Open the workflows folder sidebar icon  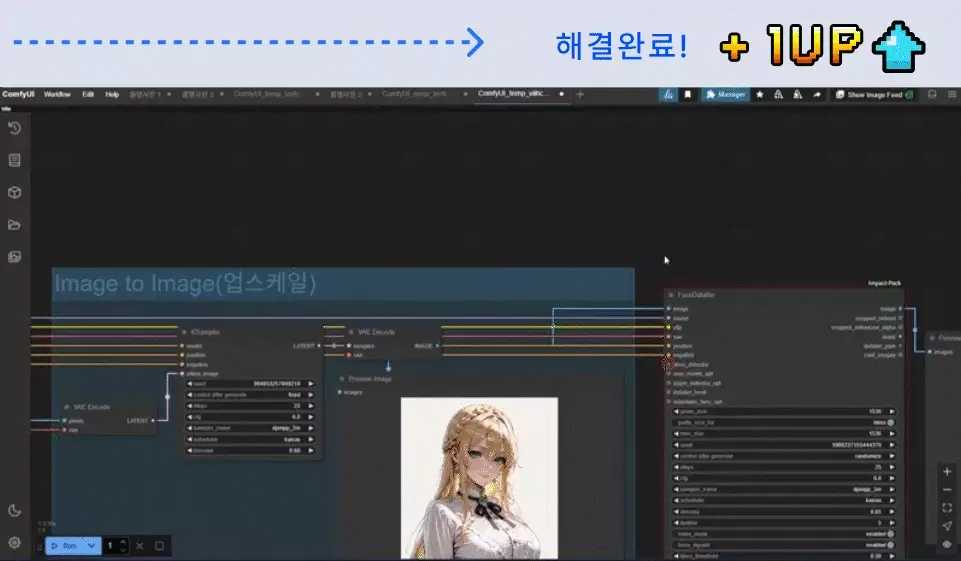[x=15, y=224]
